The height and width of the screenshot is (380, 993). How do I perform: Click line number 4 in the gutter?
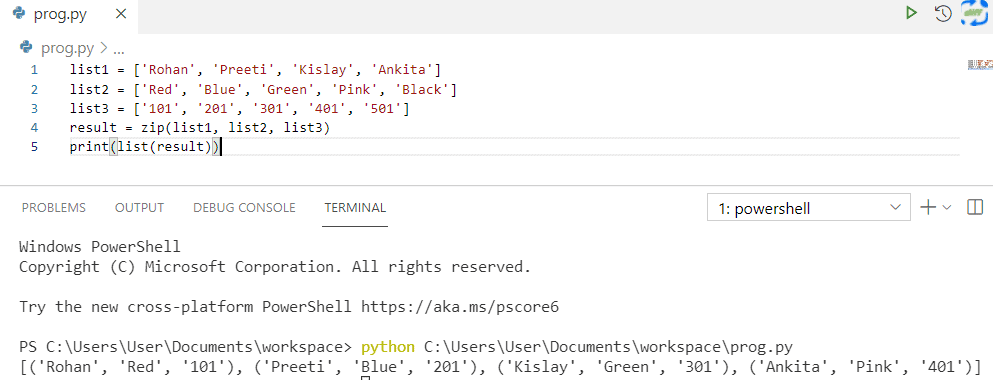[x=34, y=128]
